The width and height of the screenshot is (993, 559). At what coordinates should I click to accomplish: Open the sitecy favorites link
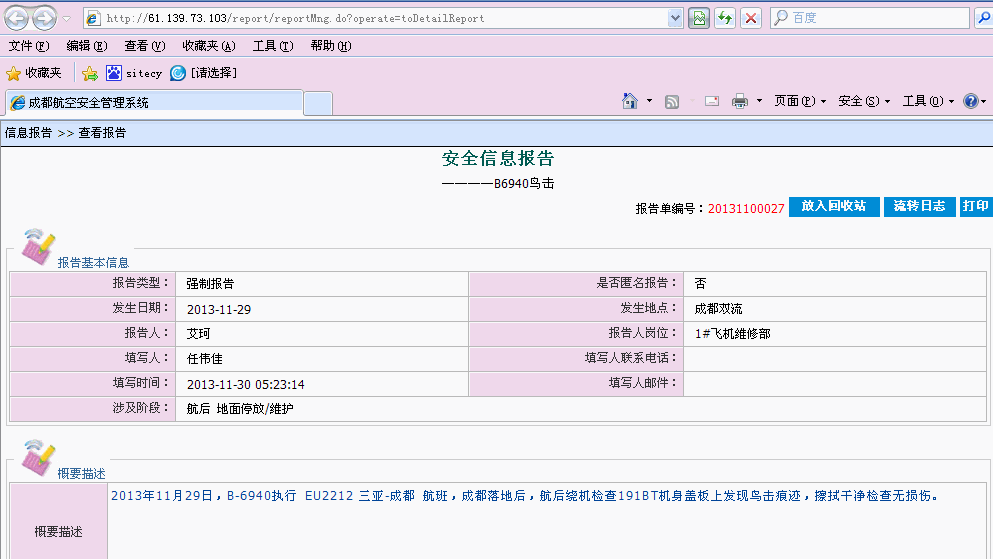tap(134, 73)
